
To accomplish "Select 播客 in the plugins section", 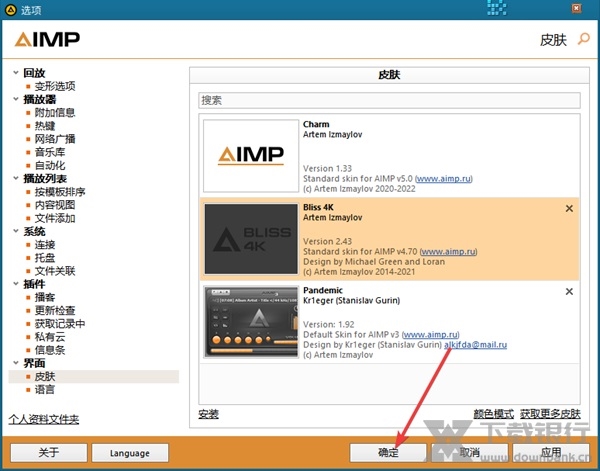I will 45,297.
